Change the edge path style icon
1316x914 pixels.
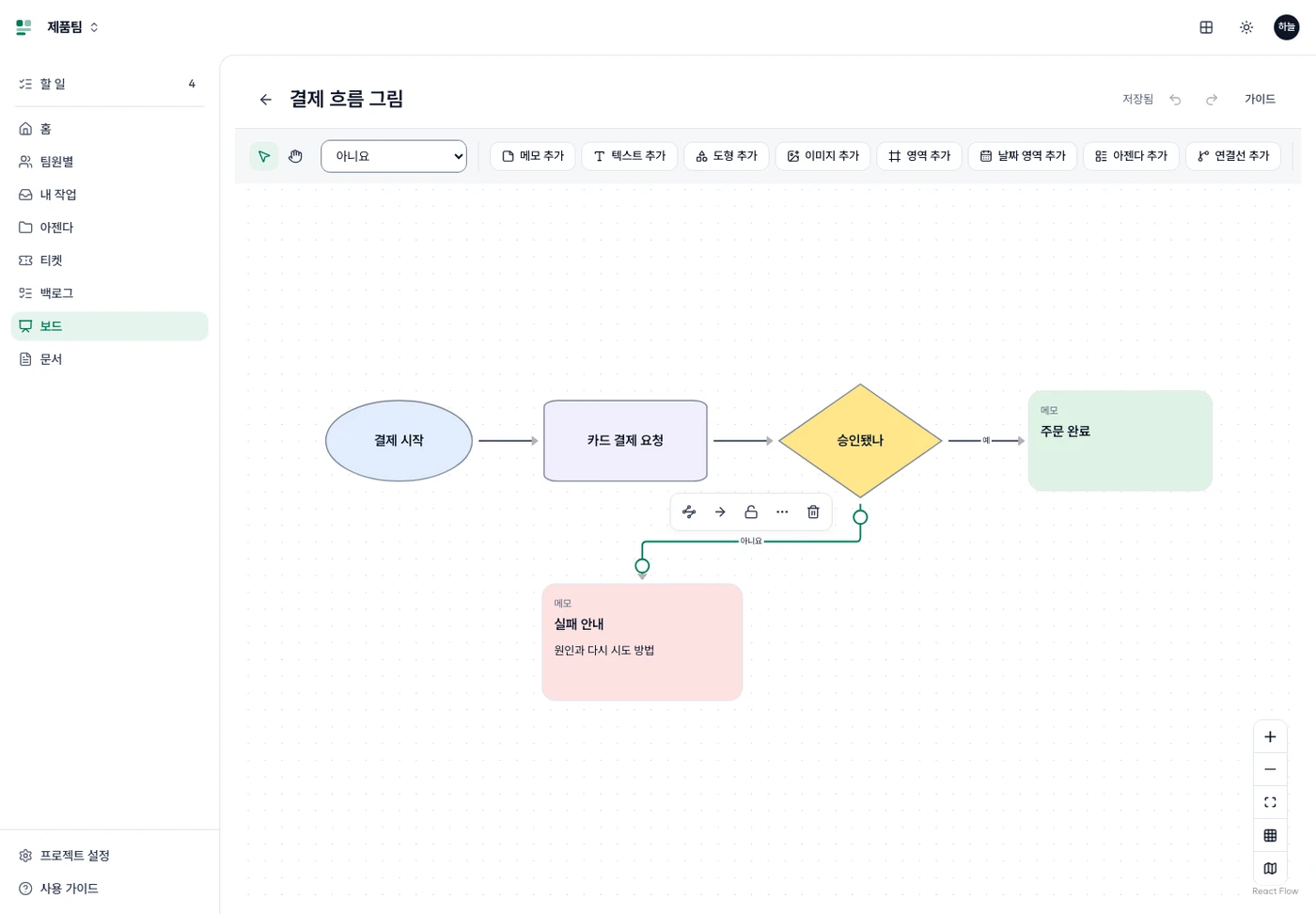(x=689, y=512)
